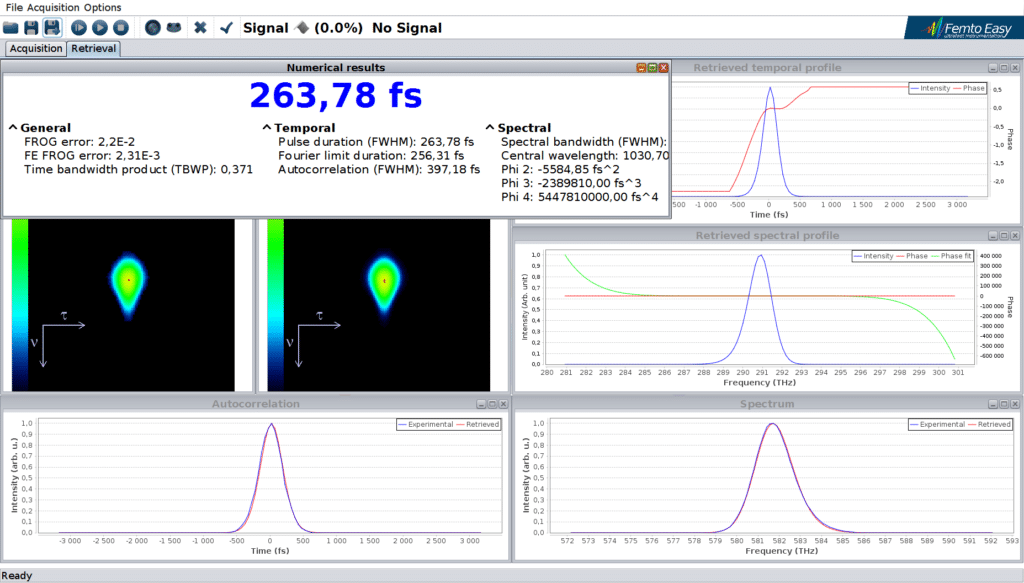Run a single retrieval step
This screenshot has width=1024, height=583.
coord(79,27)
